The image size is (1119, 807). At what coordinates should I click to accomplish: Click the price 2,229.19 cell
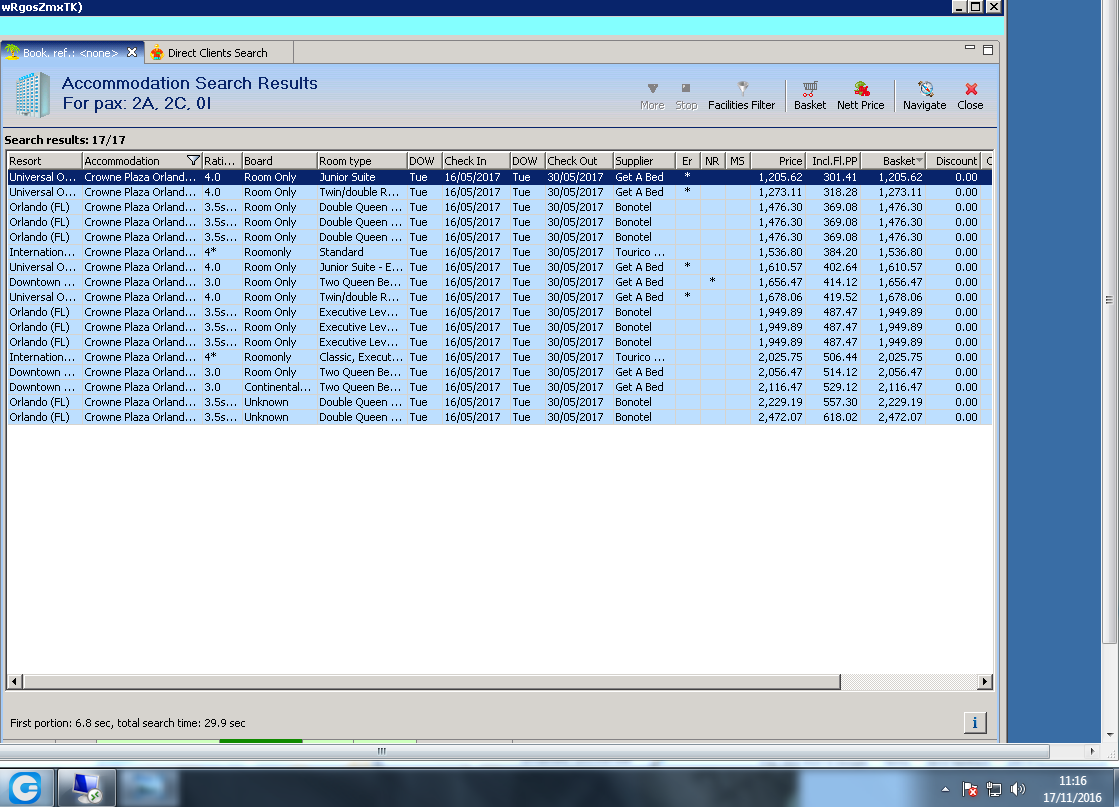click(780, 402)
